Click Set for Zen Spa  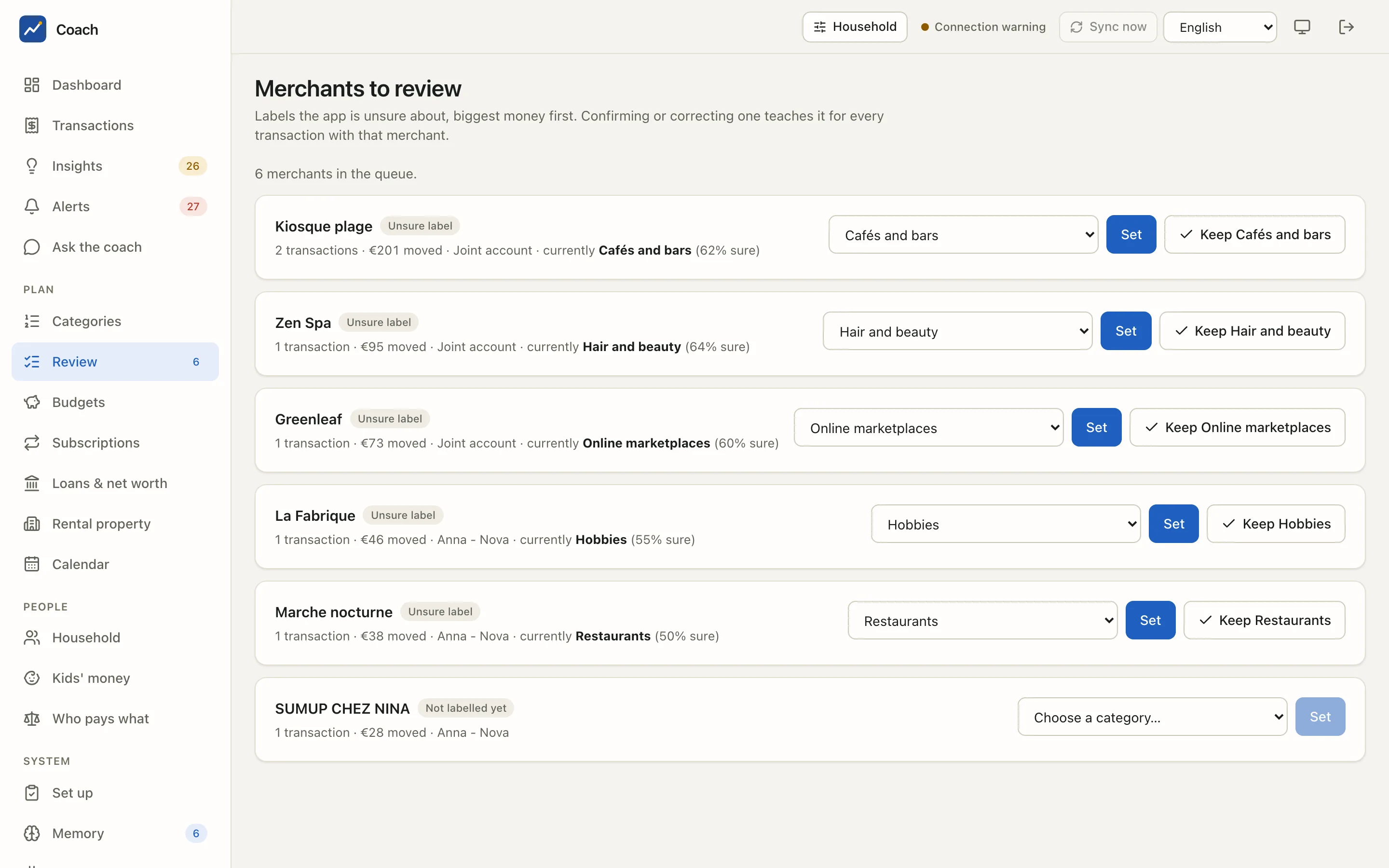(x=1126, y=331)
